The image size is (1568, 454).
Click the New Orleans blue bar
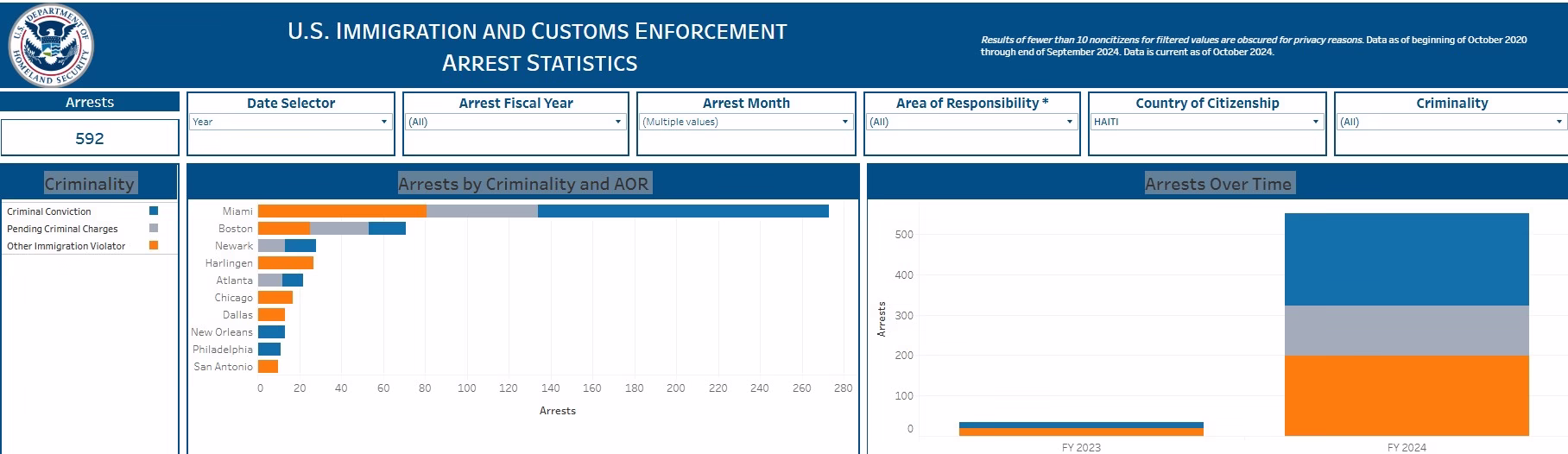(x=271, y=332)
